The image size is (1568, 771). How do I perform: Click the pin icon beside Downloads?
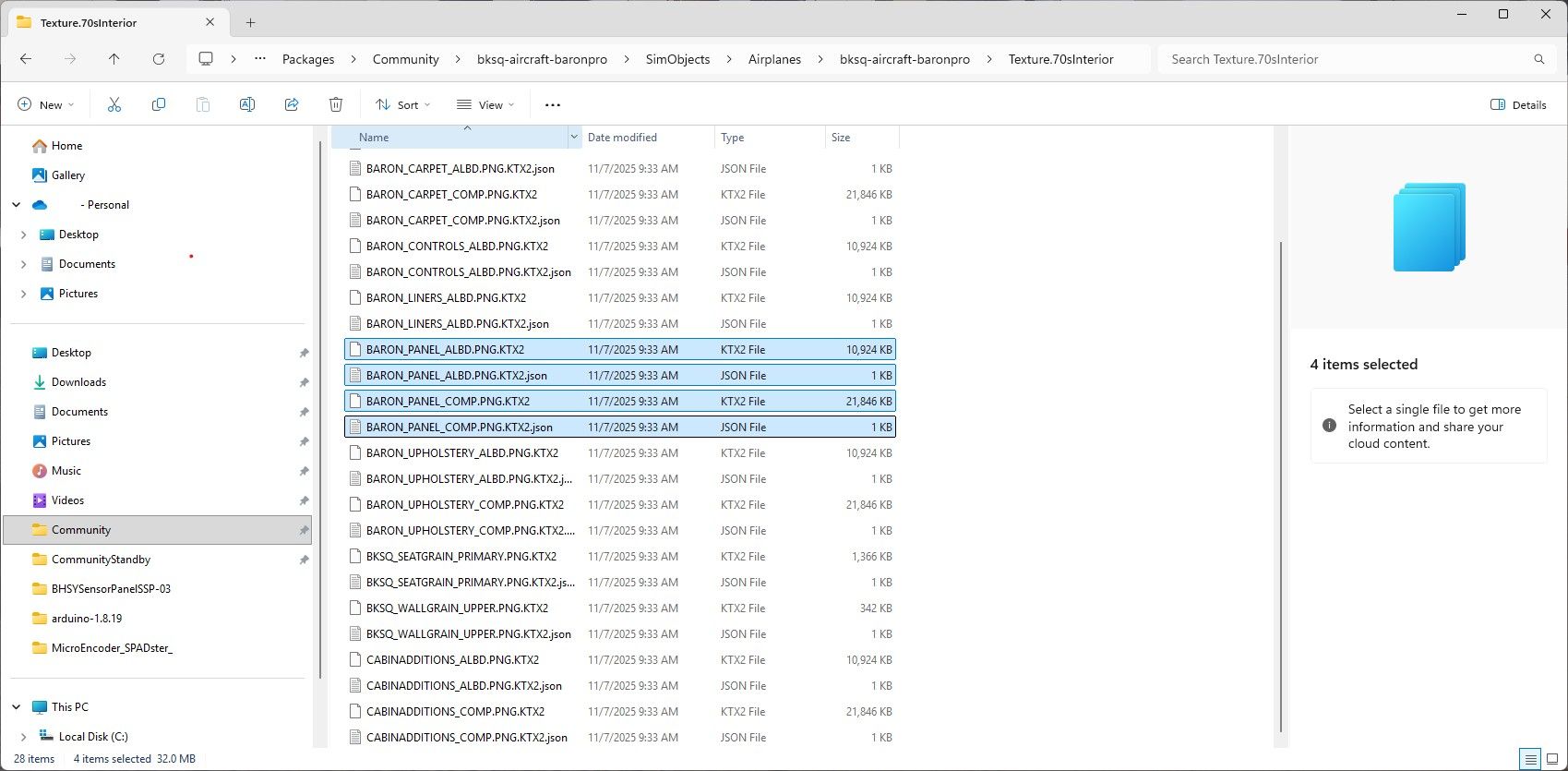(304, 382)
